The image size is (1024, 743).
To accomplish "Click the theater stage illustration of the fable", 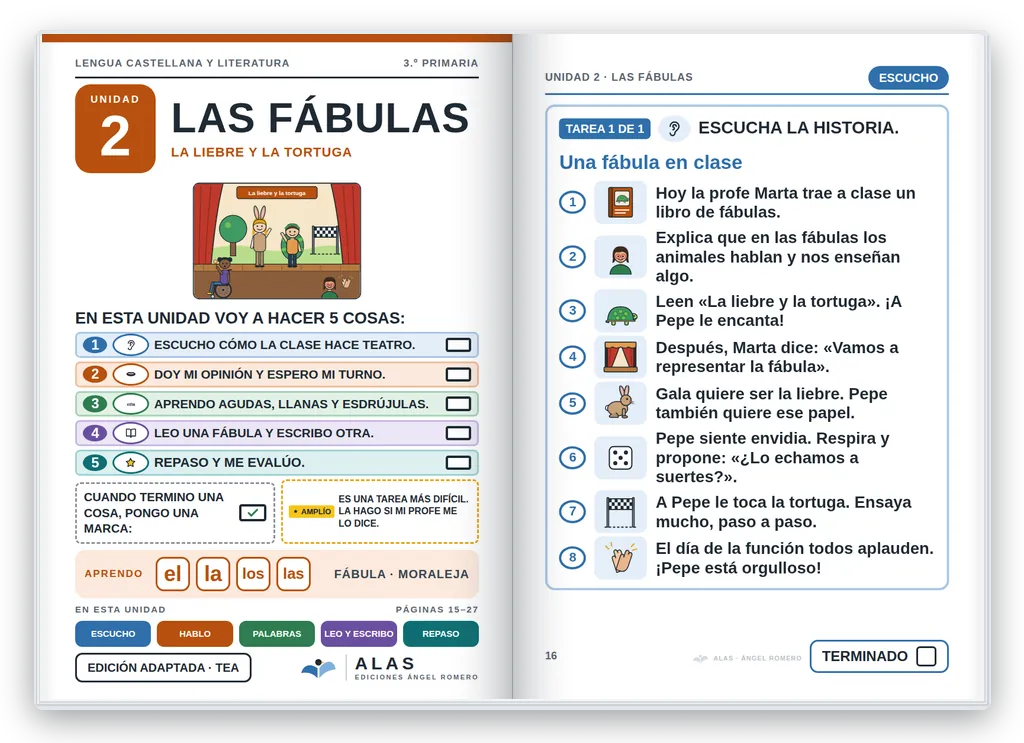I will 277,241.
